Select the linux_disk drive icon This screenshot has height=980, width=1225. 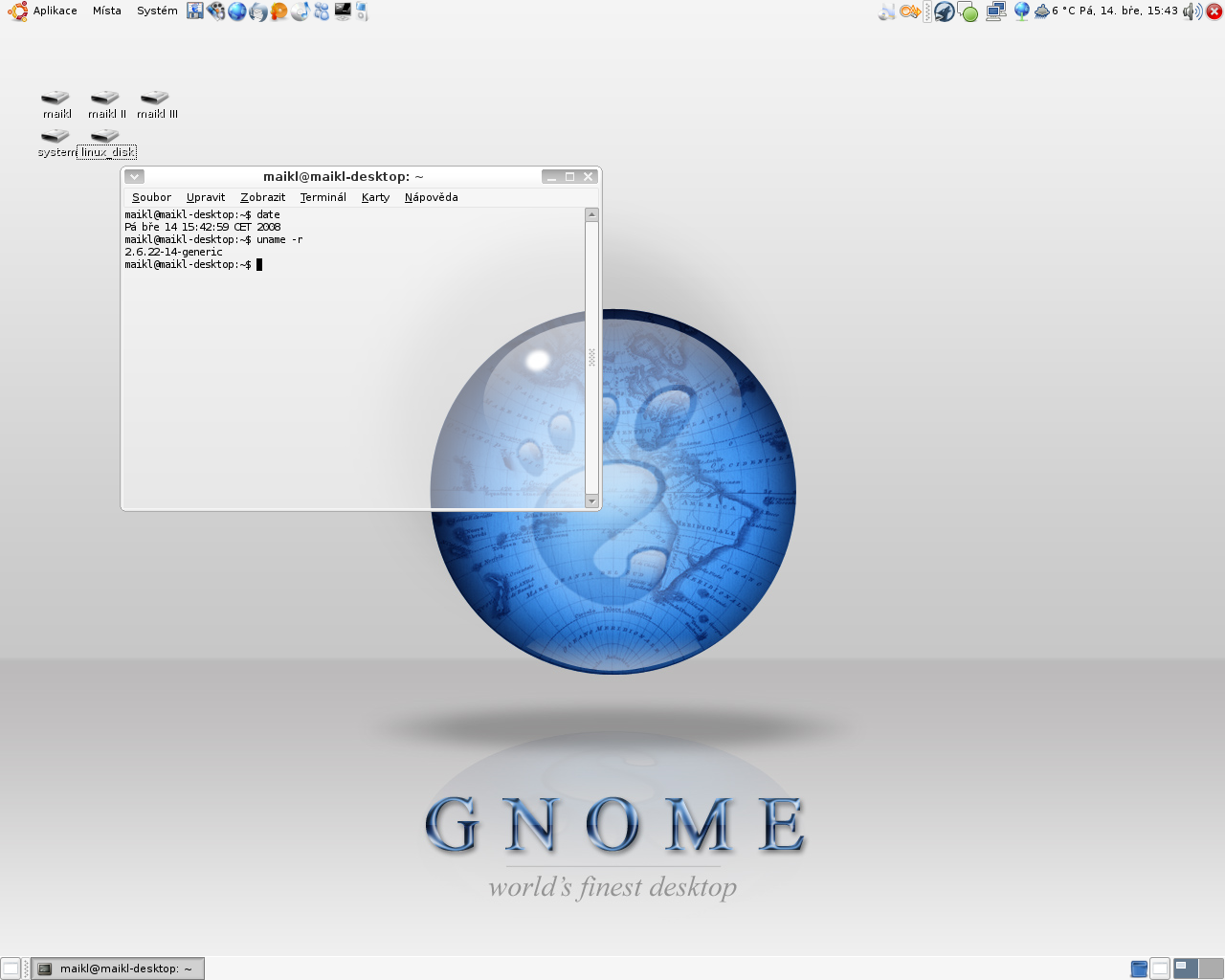pos(106,143)
